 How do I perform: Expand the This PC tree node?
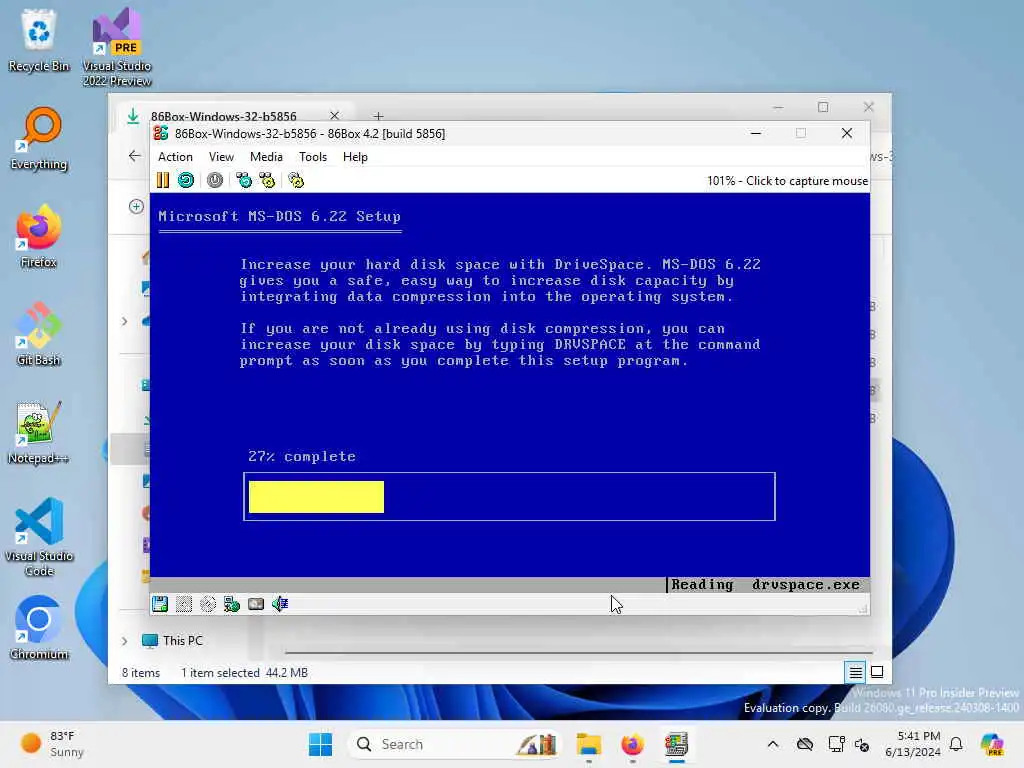[125, 641]
